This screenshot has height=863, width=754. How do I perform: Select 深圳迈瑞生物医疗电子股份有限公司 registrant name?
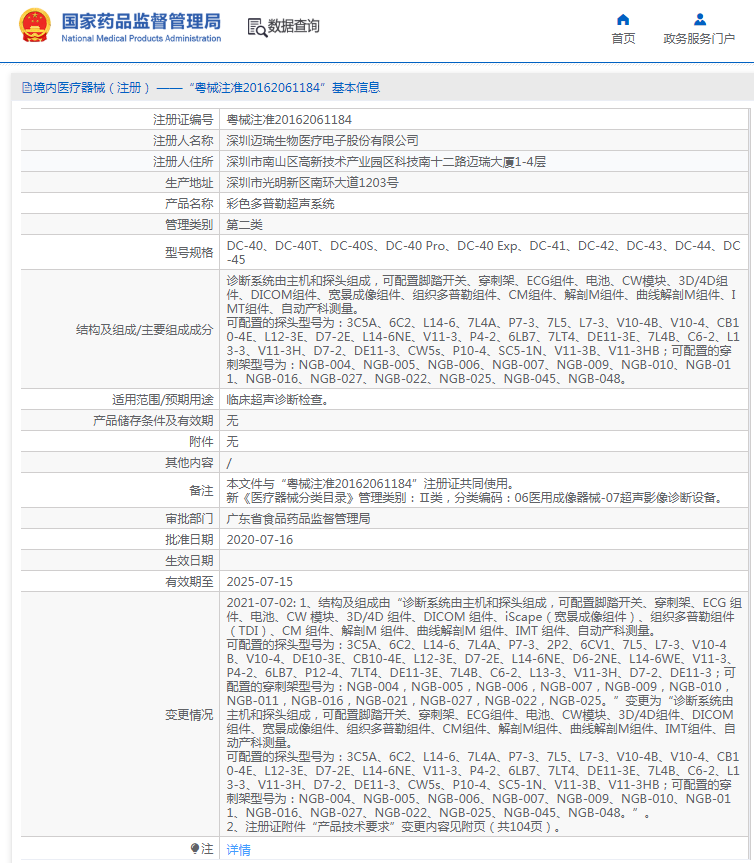[322, 140]
